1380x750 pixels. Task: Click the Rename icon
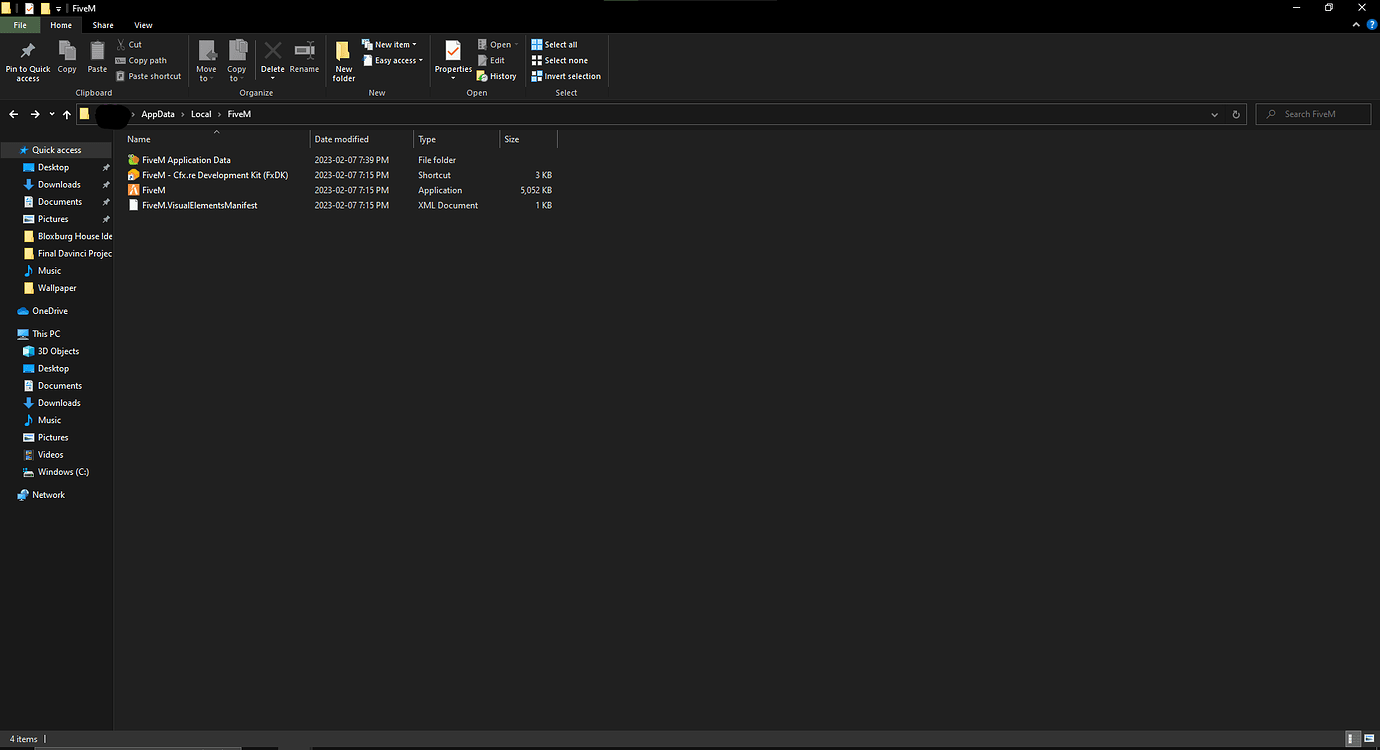click(x=303, y=58)
